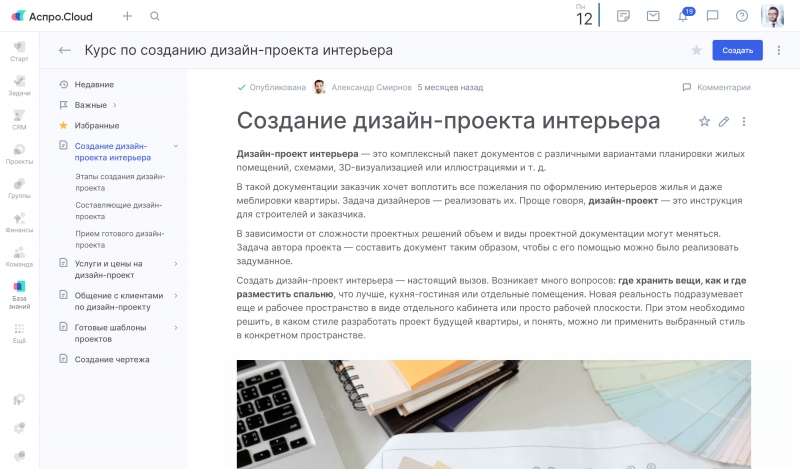Open search with the magnifier icon
800x469 pixels.
pos(155,16)
